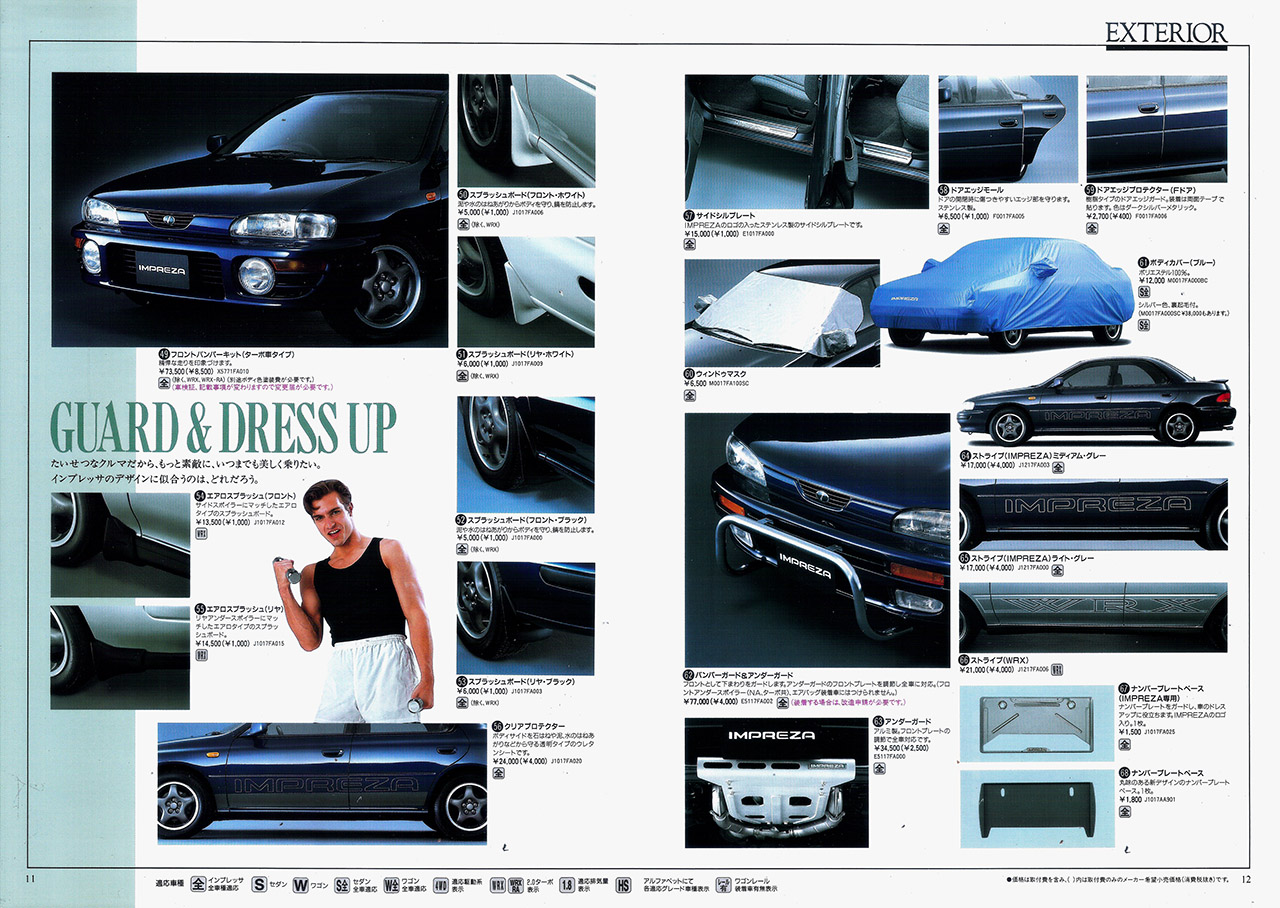1280x908 pixels.
Task: Click the WRX RA legend icon
Action: pyautogui.click(x=517, y=885)
